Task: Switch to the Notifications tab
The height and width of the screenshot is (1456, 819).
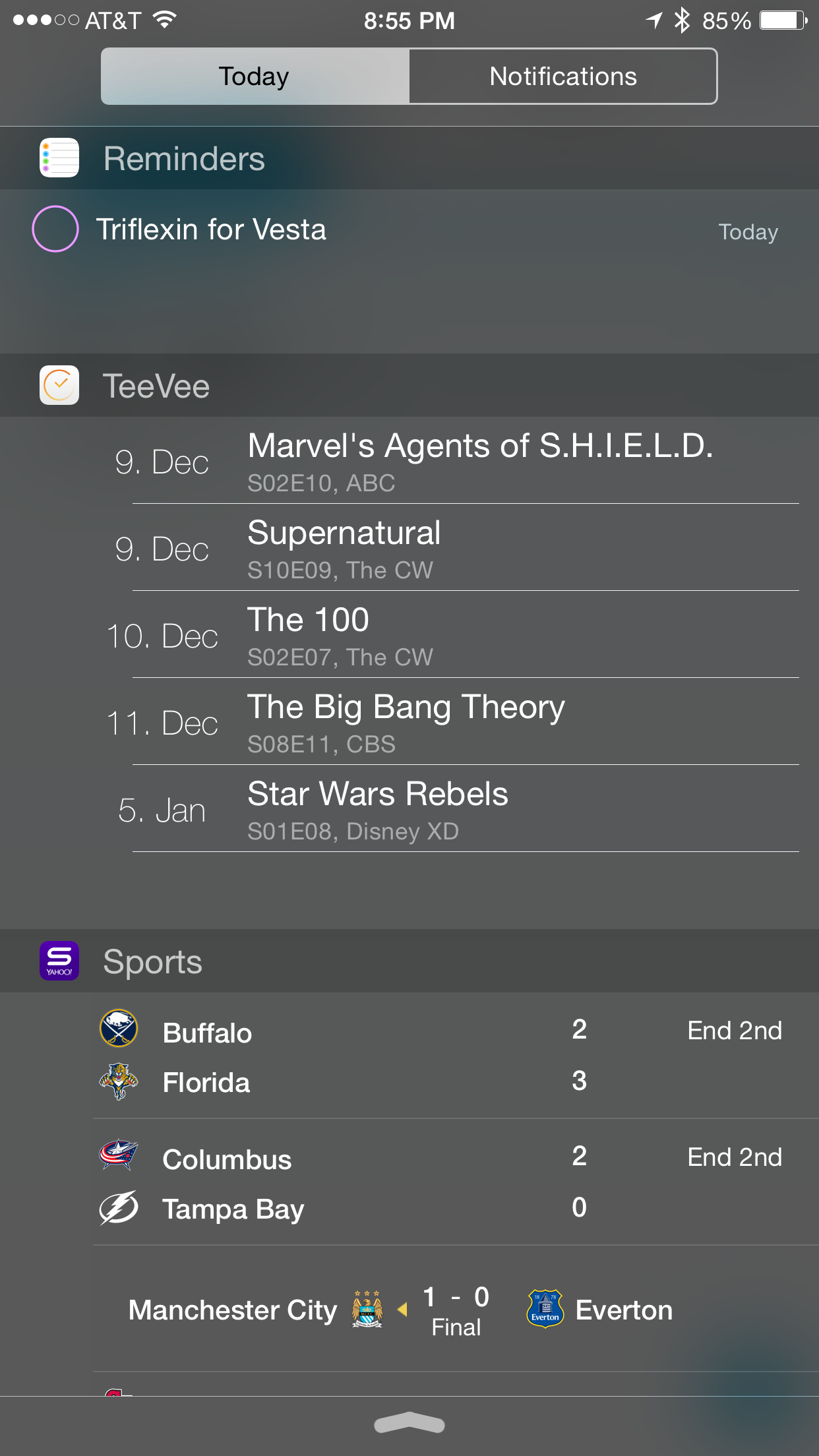Action: pos(563,76)
